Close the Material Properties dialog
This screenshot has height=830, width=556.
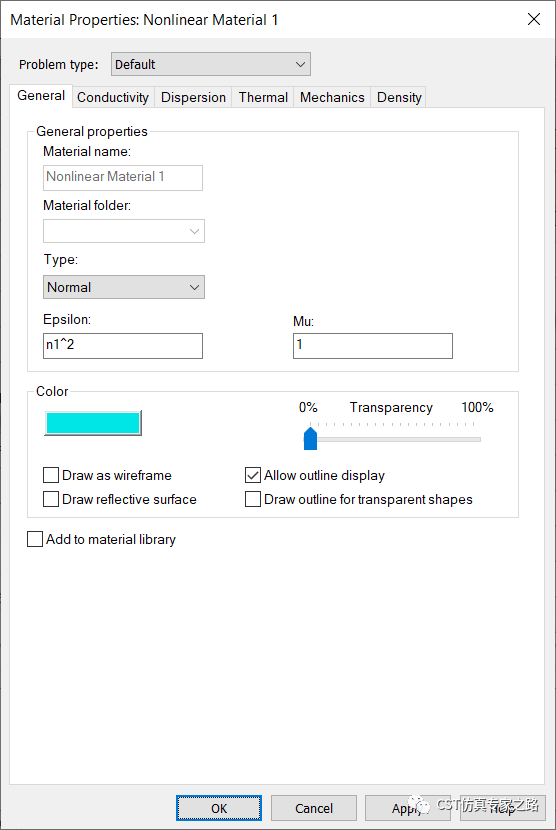coord(534,19)
